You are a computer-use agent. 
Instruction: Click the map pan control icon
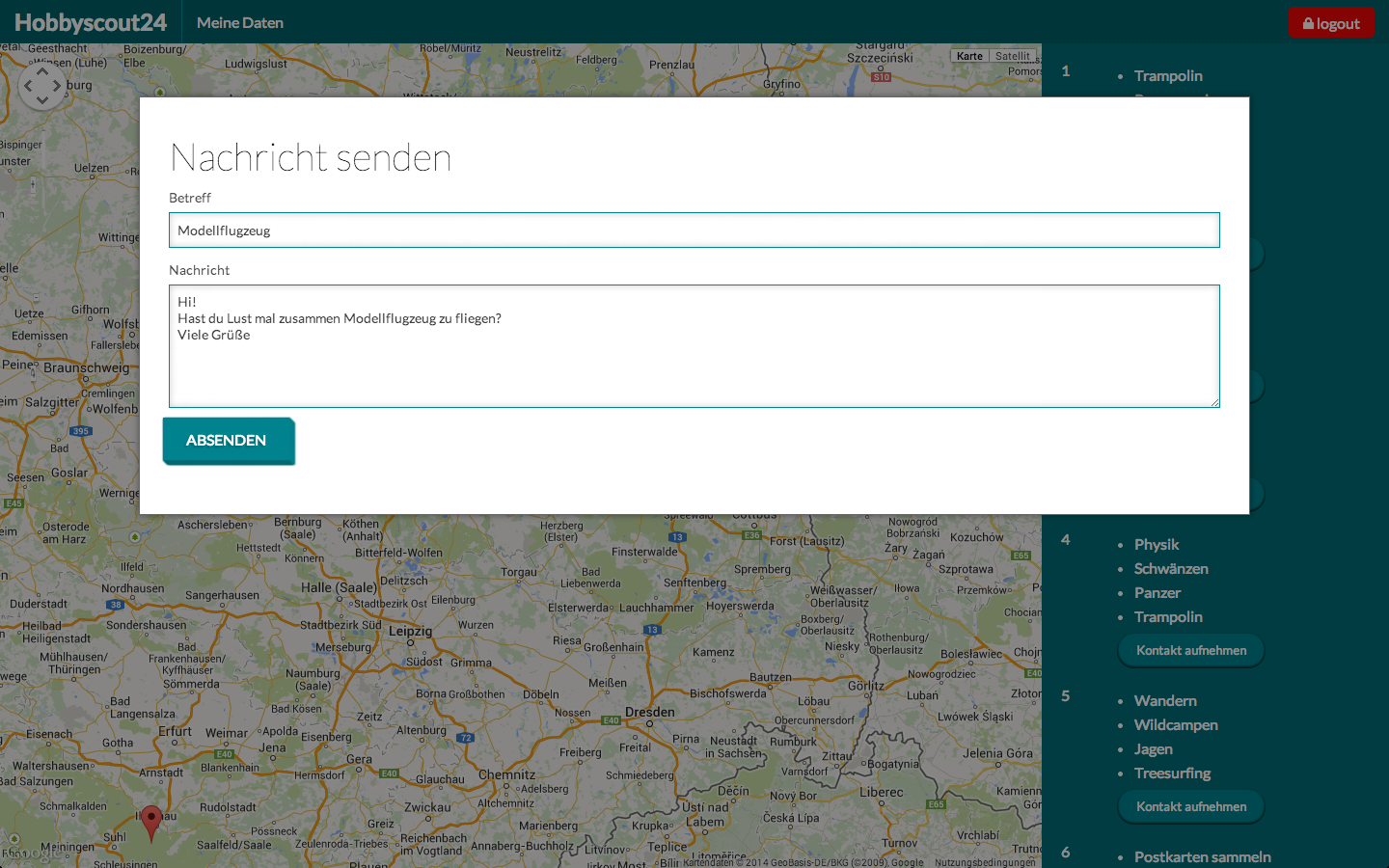pos(42,86)
